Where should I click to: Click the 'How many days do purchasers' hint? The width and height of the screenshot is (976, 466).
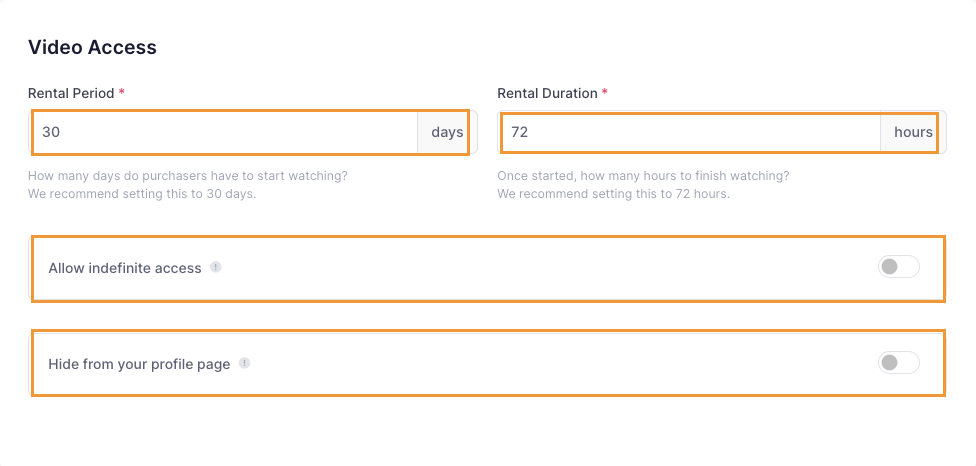pos(188,175)
